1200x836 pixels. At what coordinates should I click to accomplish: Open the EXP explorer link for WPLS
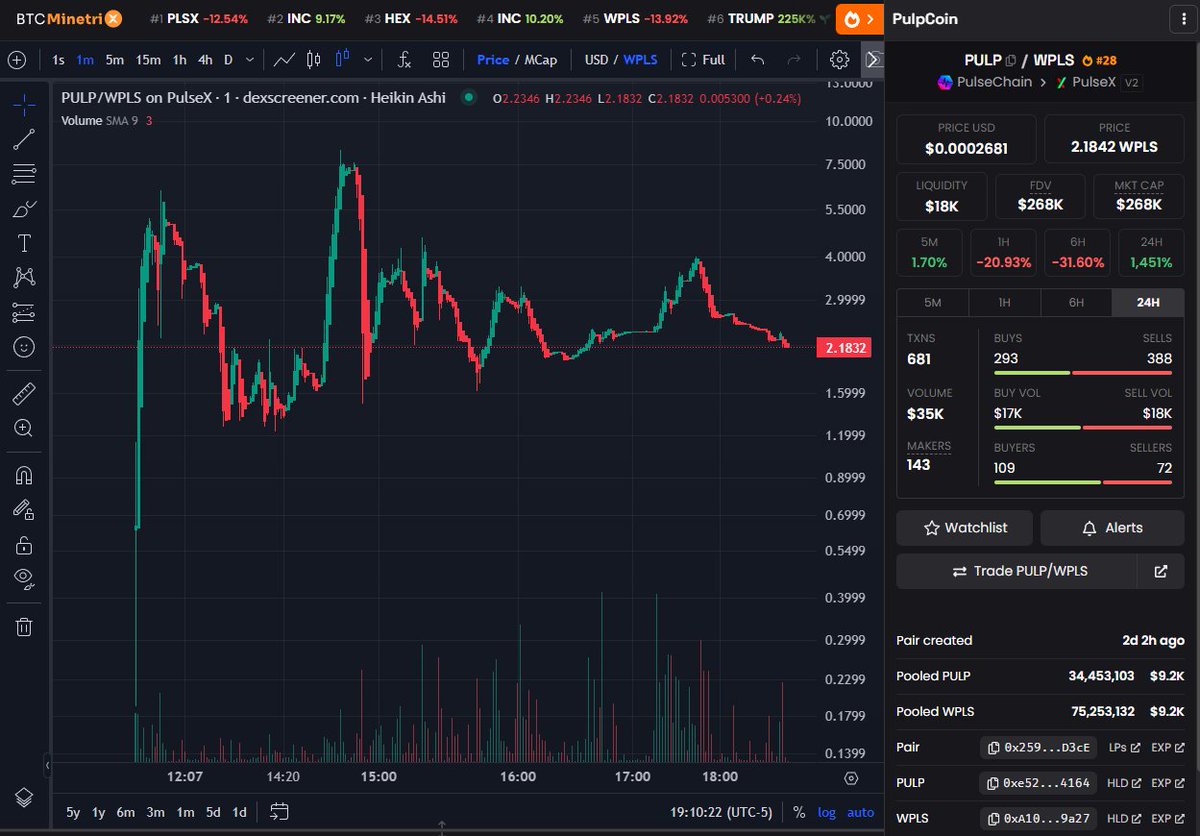pyautogui.click(x=1167, y=819)
